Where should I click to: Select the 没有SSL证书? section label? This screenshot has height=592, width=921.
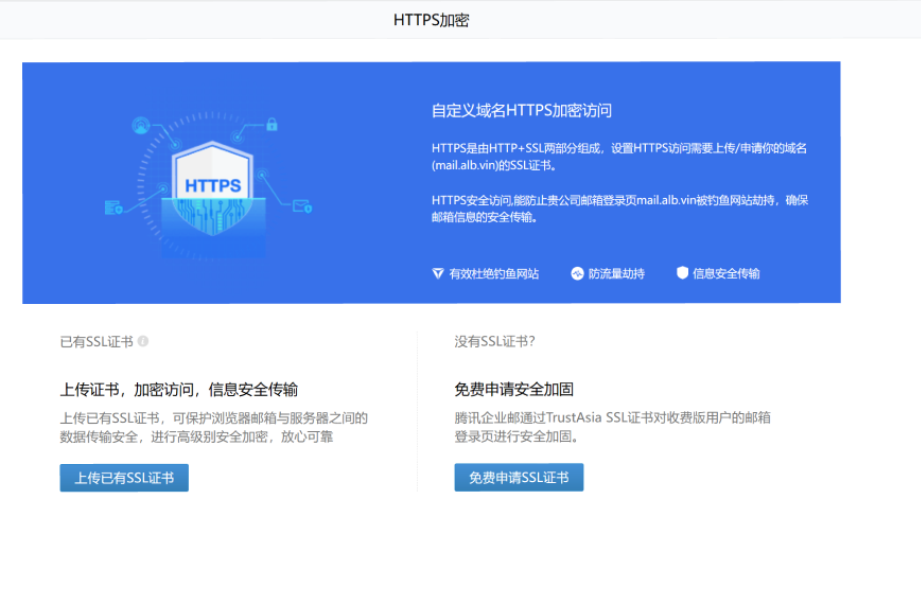495,341
